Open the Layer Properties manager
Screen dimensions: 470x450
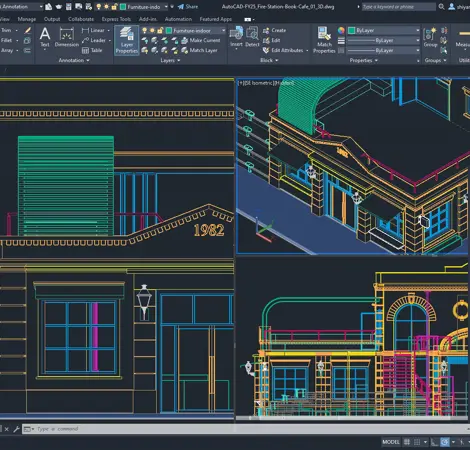tap(127, 40)
